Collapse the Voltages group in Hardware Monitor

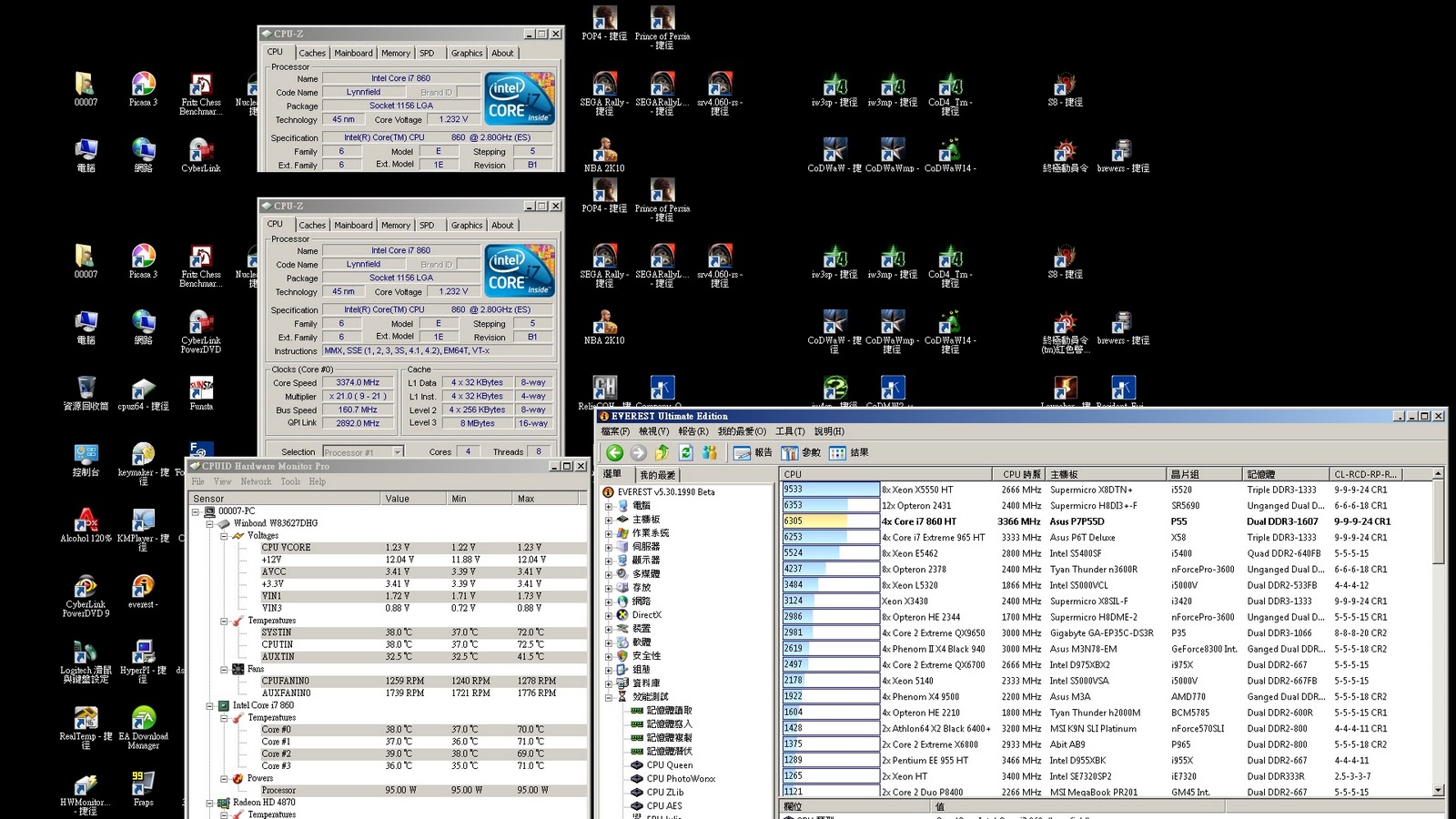224,536
